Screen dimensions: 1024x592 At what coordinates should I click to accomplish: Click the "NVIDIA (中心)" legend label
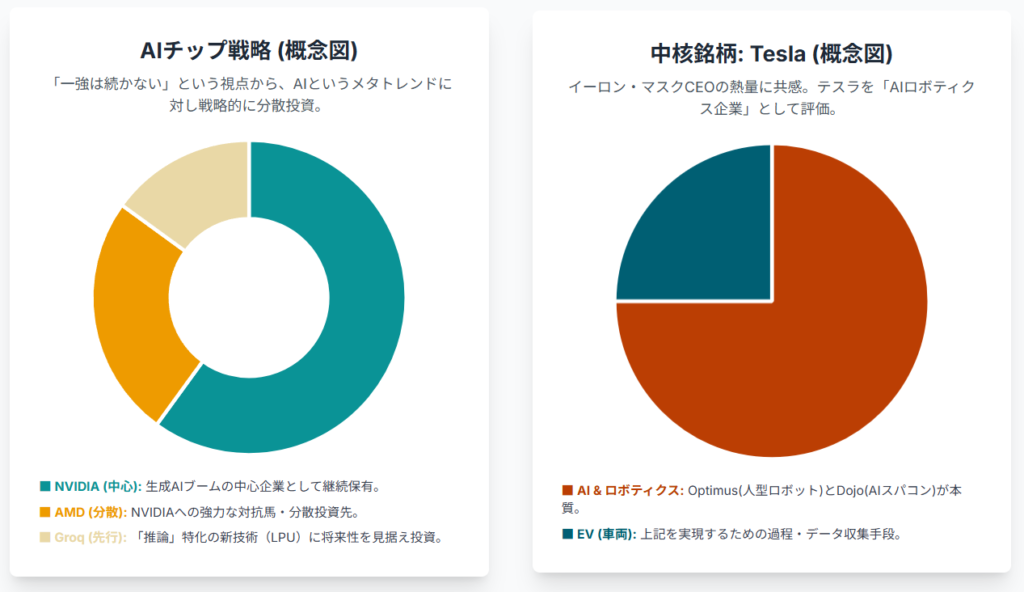pyautogui.click(x=98, y=487)
